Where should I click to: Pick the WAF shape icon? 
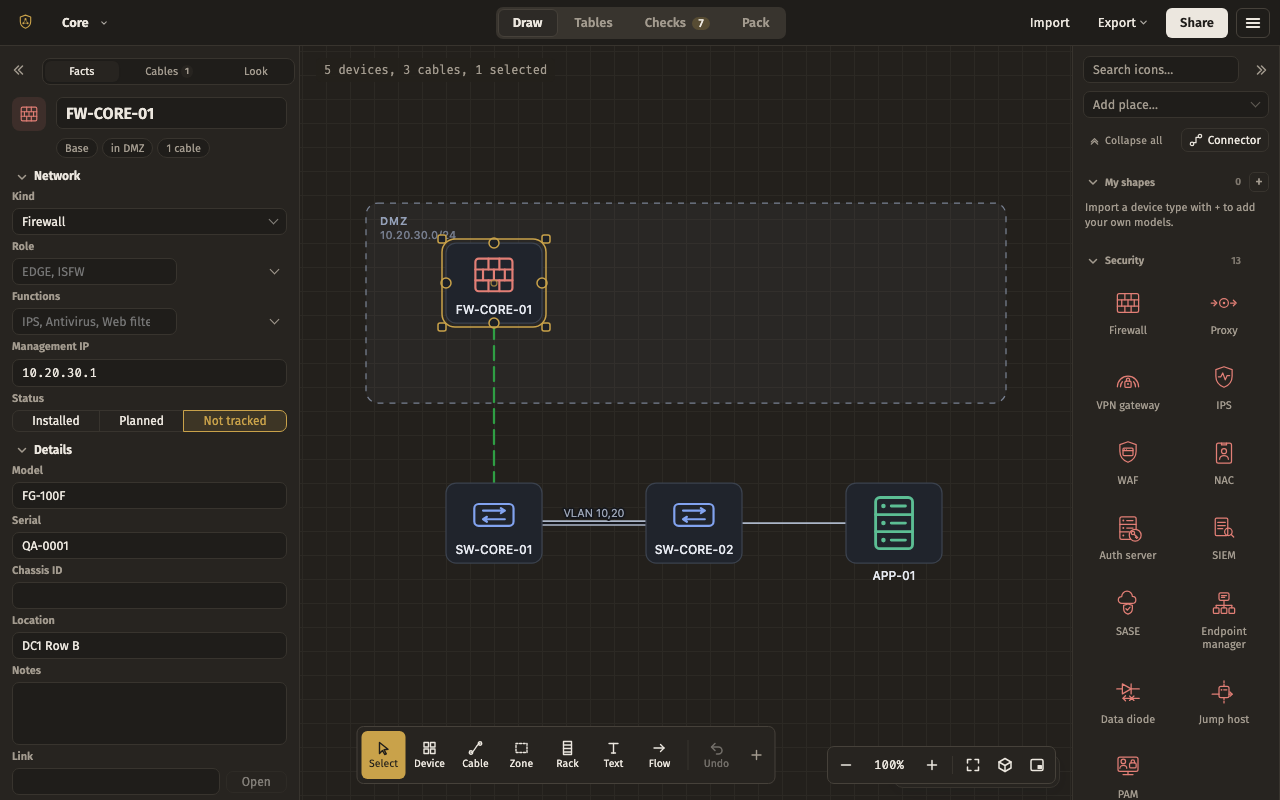click(1128, 452)
